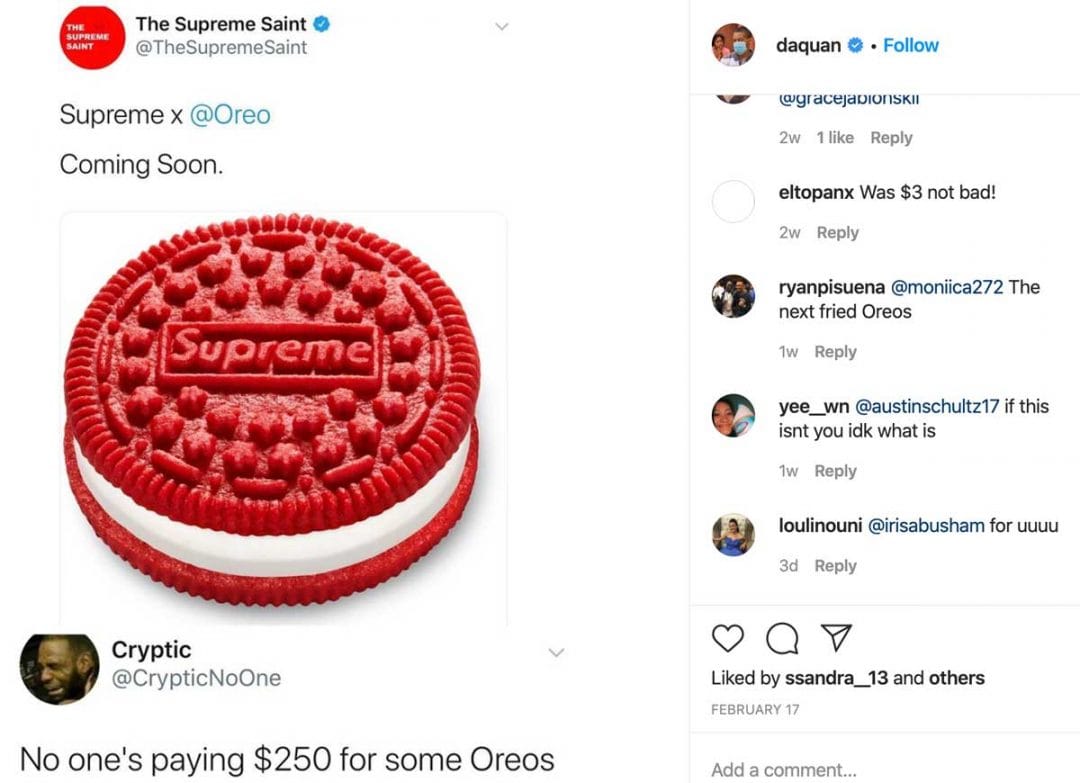This screenshot has height=783, width=1080.
Task: Click the verified badge next to daquan
Action: pos(855,45)
